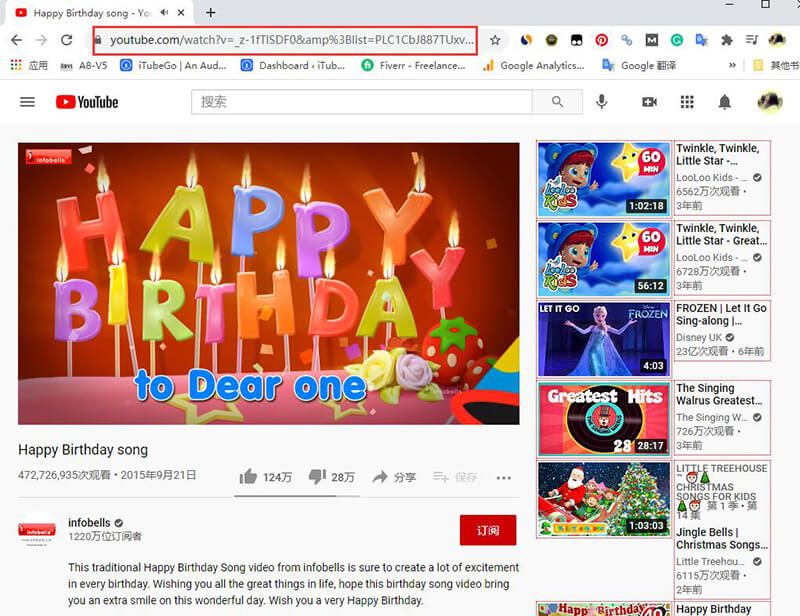Open the create video camera icon
800x616 pixels.
[649, 102]
